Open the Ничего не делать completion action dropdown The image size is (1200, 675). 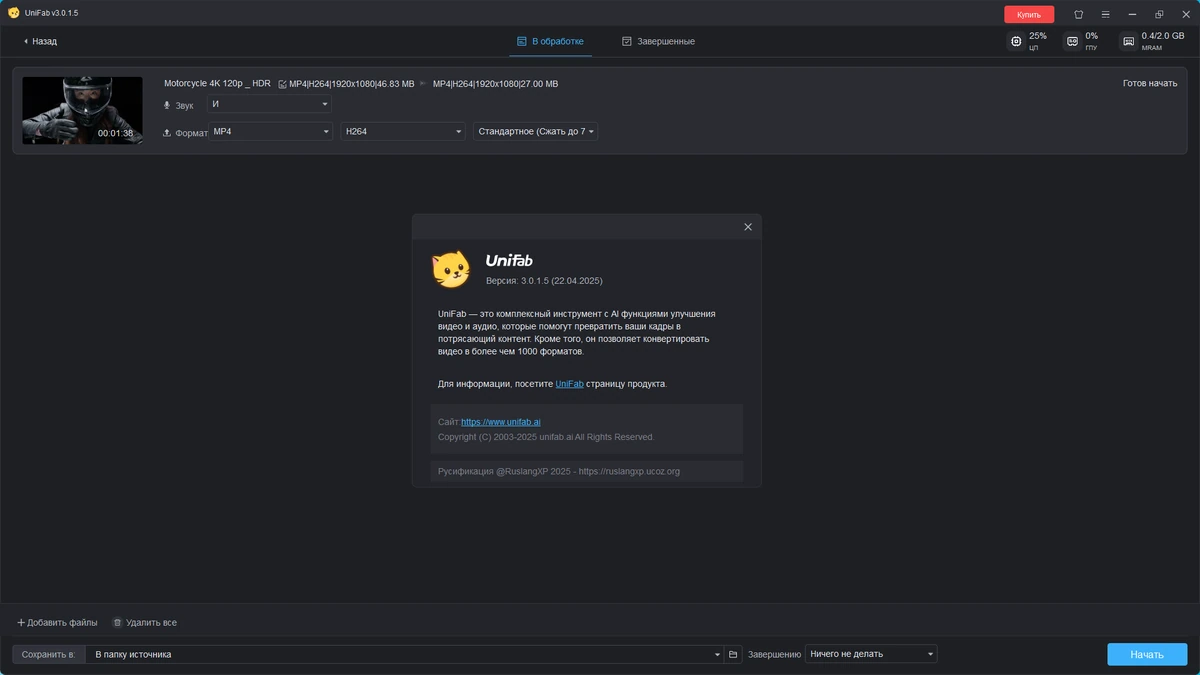871,654
